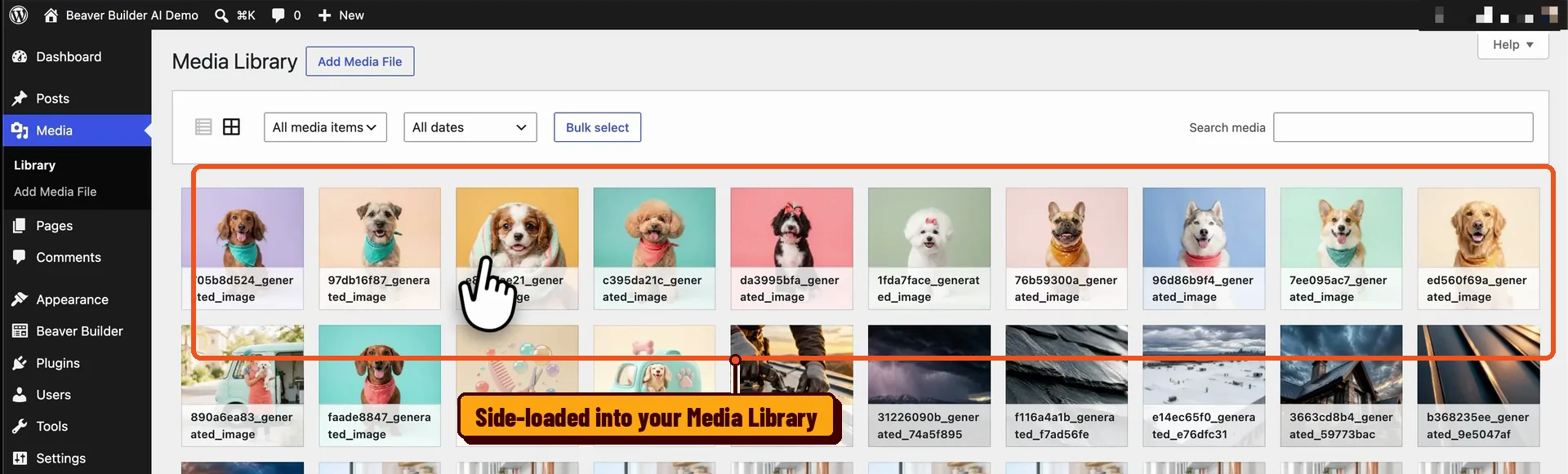Screen dimensions: 1568x474
Task: Open the search magnifier icon in admin bar
Action: 221,15
